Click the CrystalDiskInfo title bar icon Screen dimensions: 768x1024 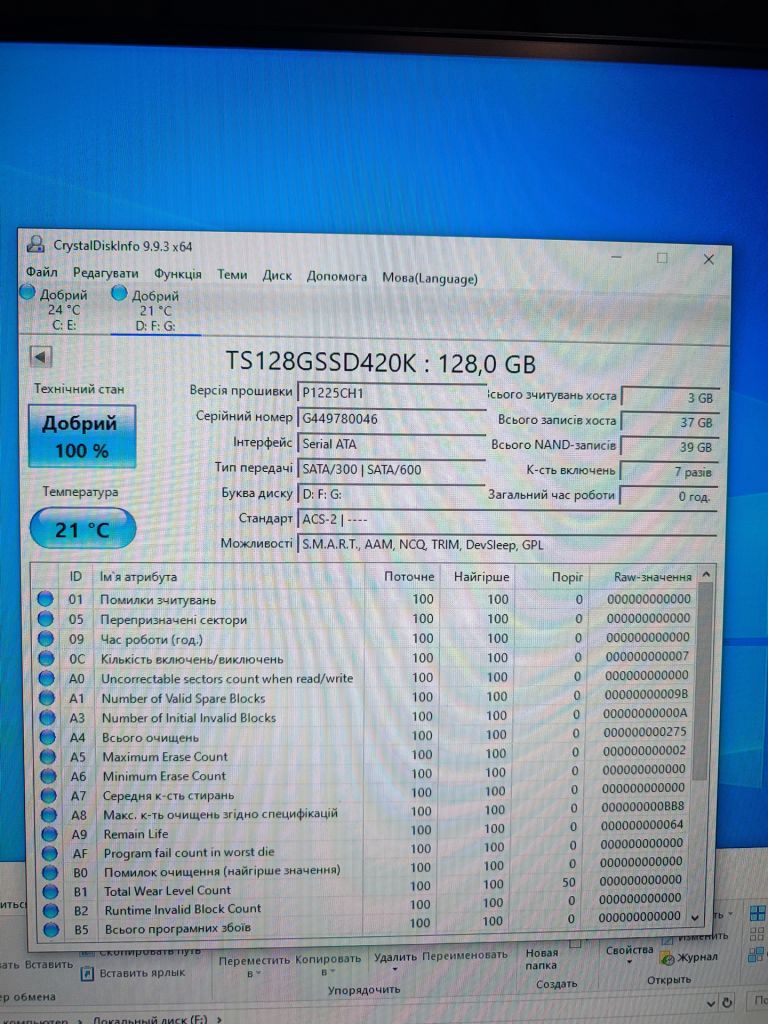tap(36, 244)
